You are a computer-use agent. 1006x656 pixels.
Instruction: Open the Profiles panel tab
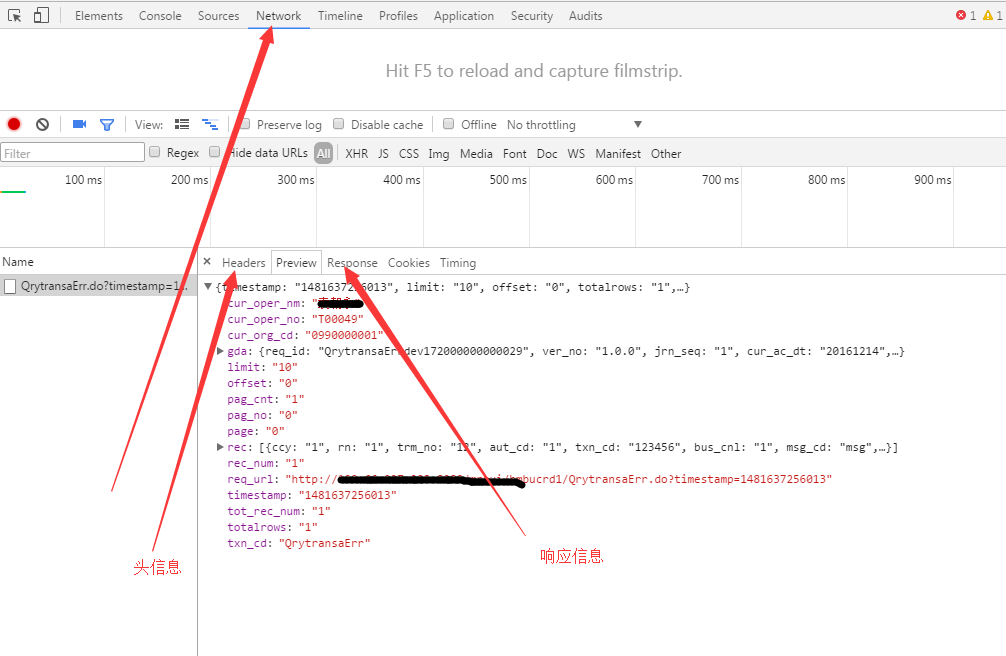(x=398, y=16)
